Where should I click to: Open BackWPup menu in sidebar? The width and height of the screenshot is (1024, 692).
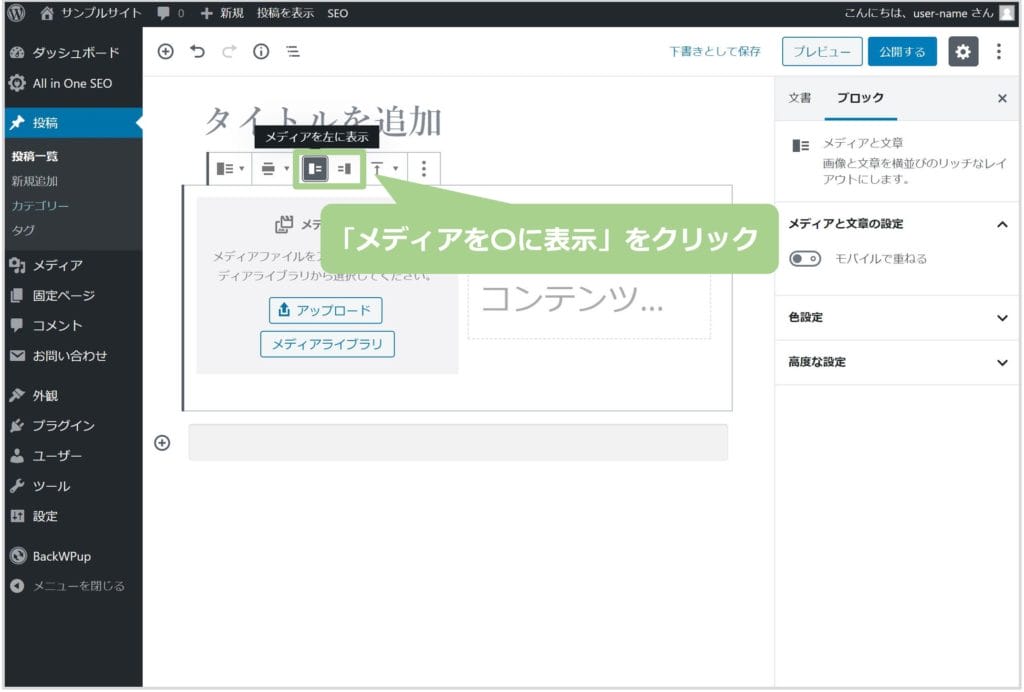tap(73, 557)
